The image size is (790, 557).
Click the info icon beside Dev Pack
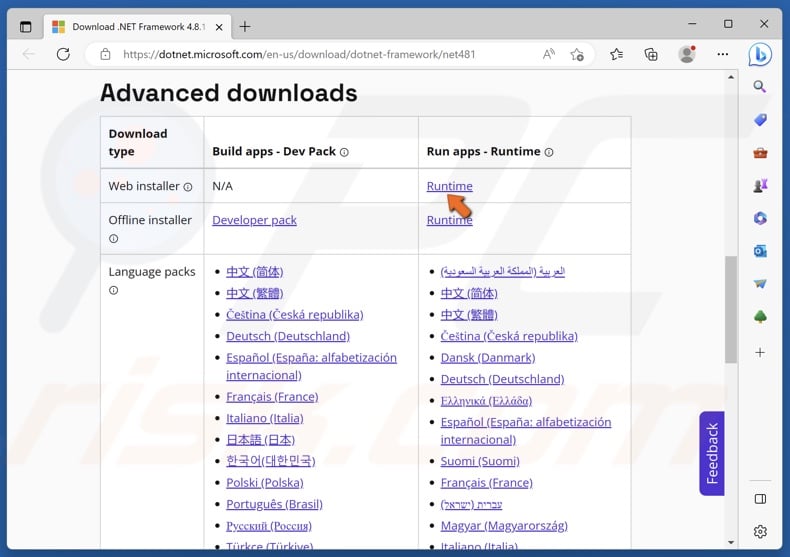coord(344,152)
